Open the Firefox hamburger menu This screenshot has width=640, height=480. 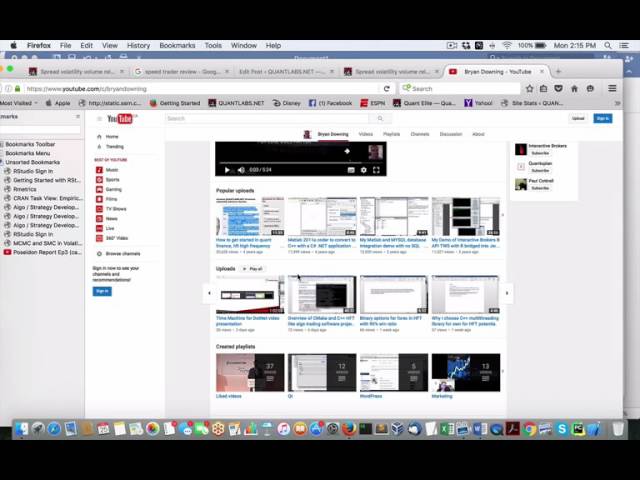[612, 89]
